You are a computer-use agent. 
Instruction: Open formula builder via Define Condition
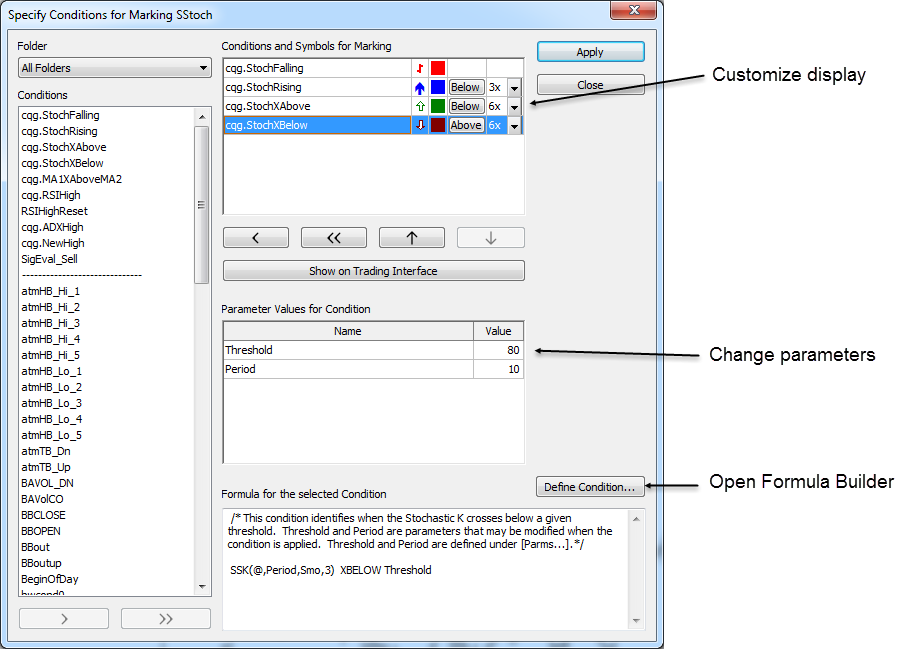(x=589, y=487)
